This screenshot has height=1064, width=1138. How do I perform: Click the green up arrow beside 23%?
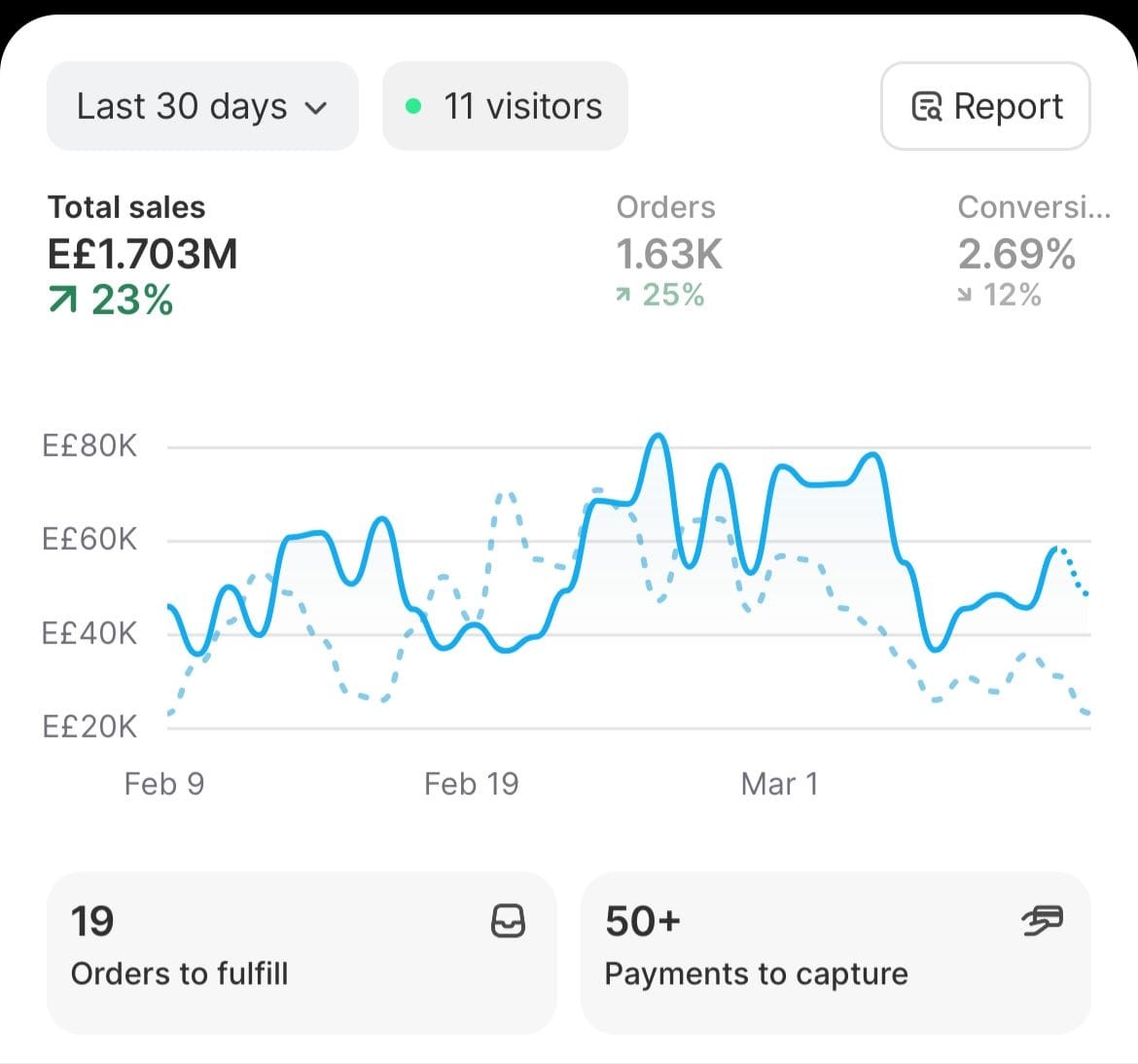point(62,301)
